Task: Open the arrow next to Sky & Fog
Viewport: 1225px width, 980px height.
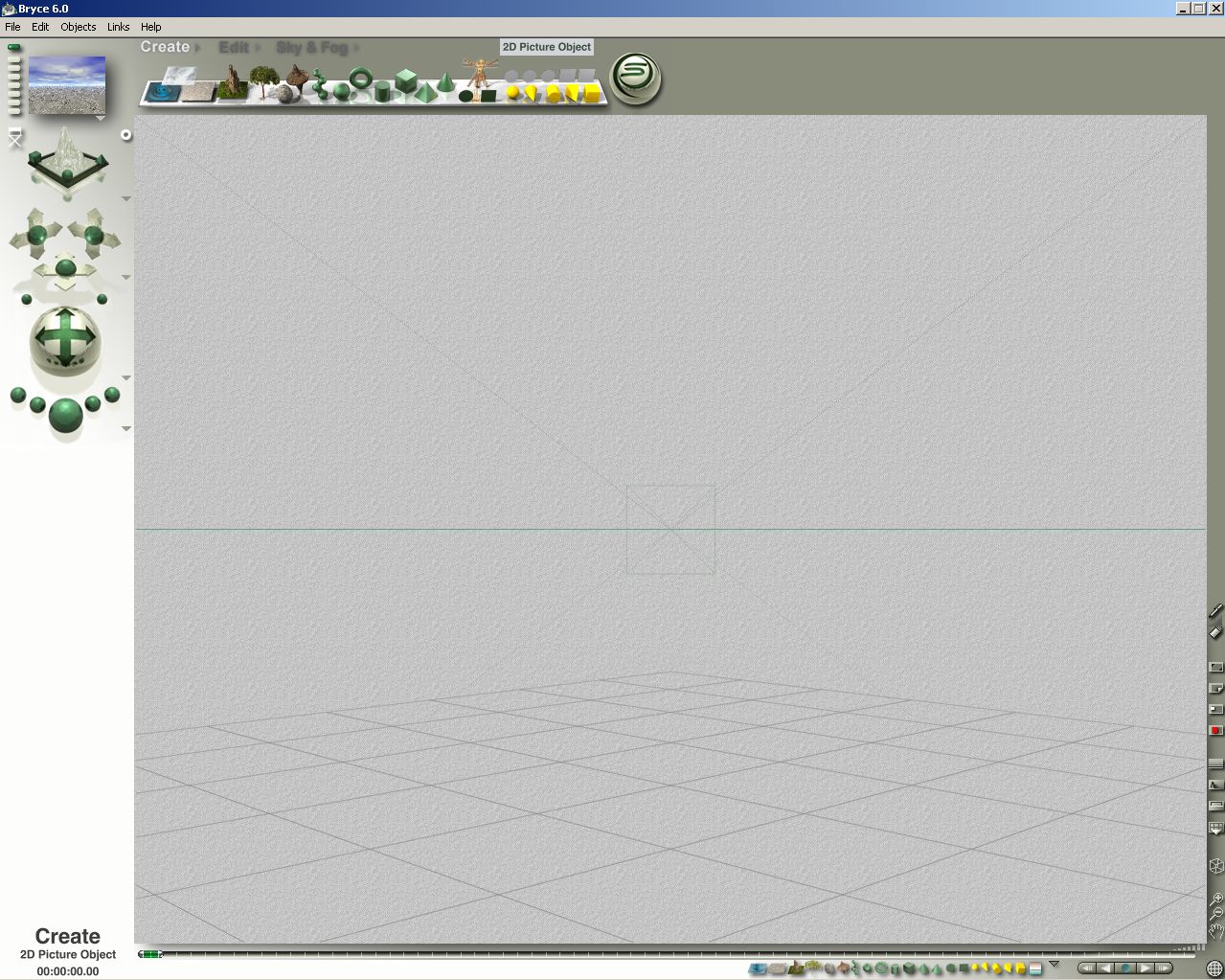Action: 355,47
